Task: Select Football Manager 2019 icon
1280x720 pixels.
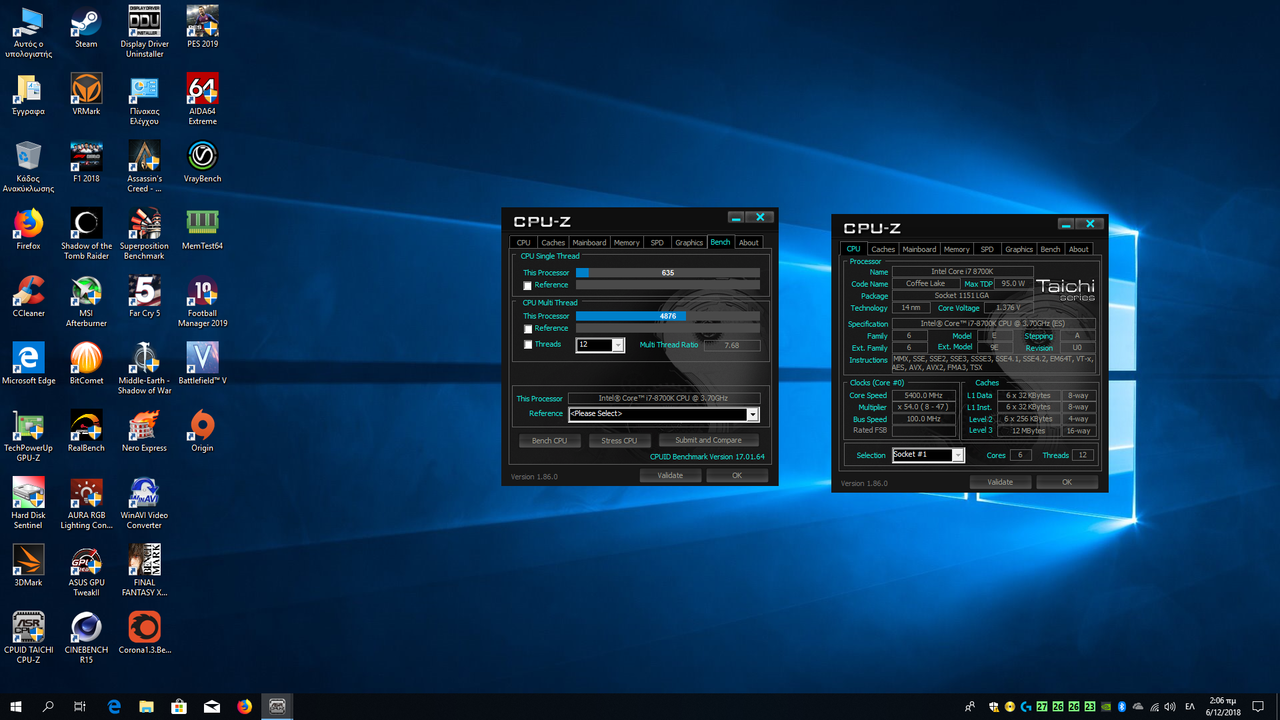Action: click(x=203, y=300)
